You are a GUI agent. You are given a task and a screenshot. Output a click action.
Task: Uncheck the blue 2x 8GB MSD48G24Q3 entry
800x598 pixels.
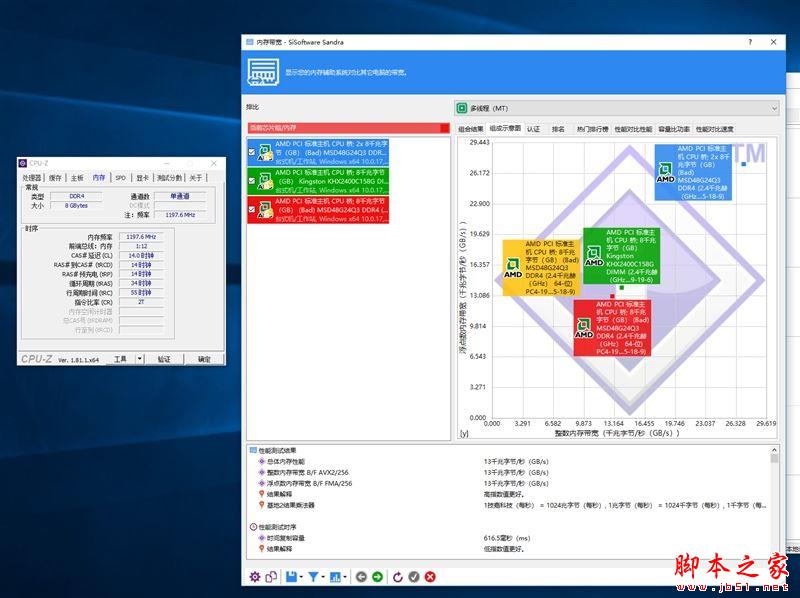coord(252,152)
